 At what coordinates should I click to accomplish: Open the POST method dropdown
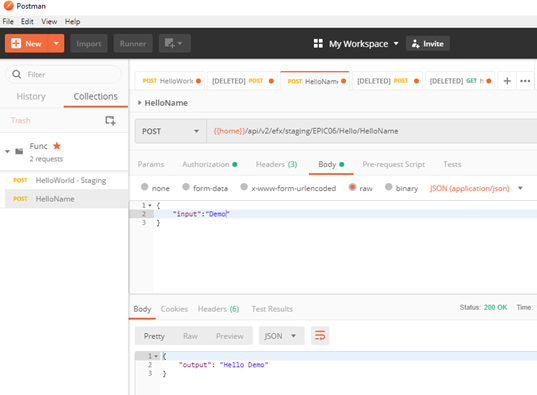[x=171, y=131]
